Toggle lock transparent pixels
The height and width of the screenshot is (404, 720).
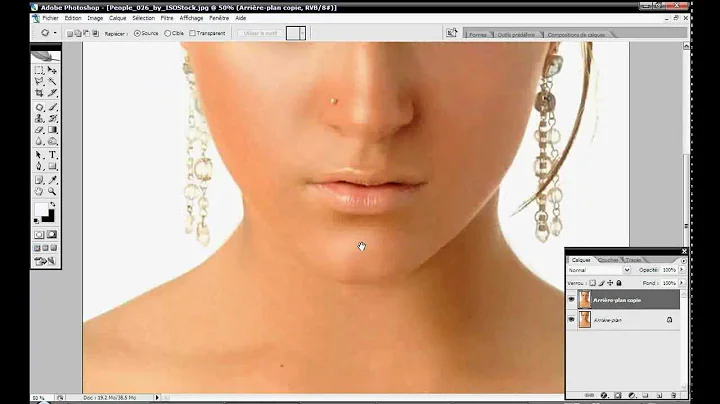click(592, 283)
